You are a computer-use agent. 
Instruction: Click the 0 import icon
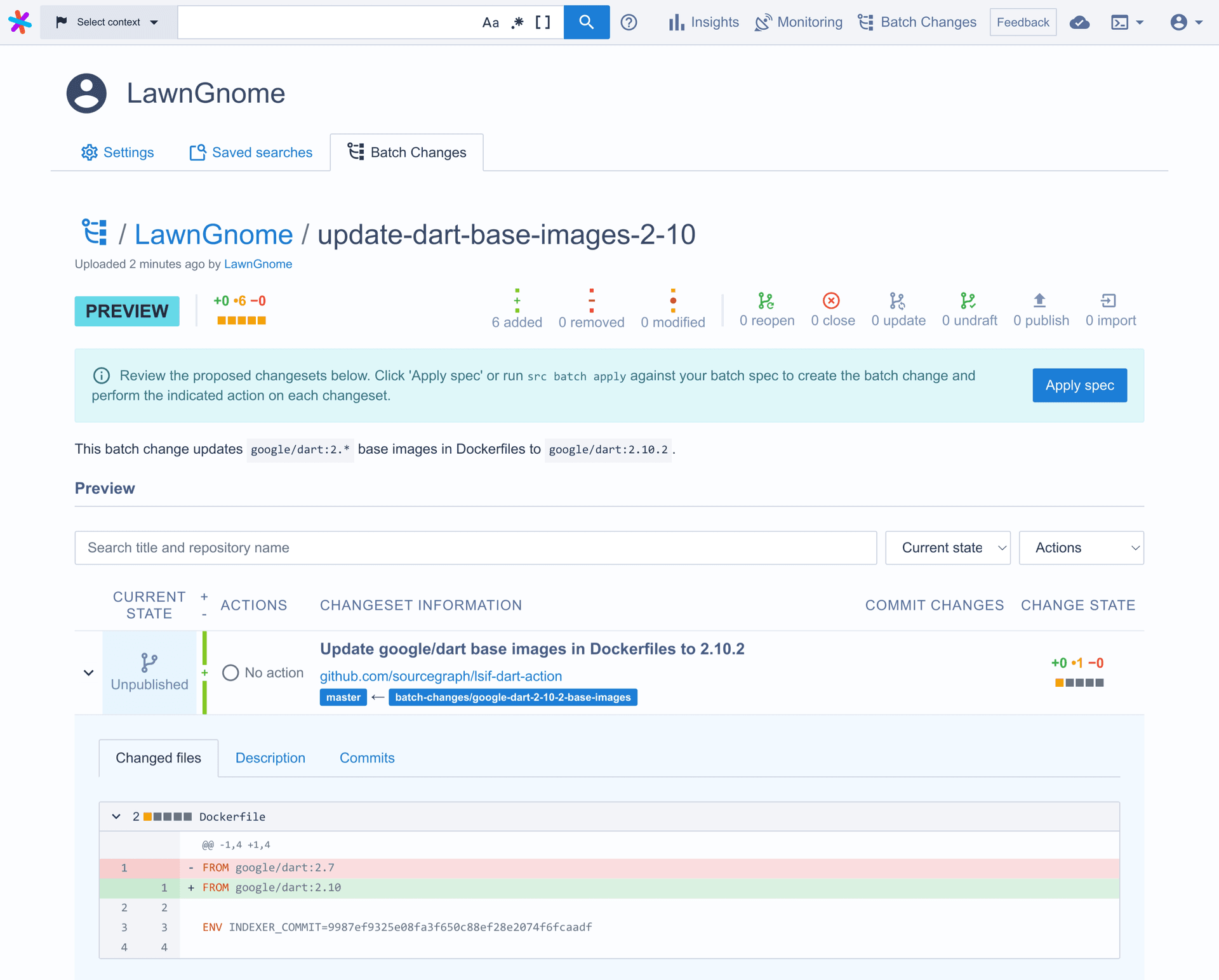(x=1109, y=300)
